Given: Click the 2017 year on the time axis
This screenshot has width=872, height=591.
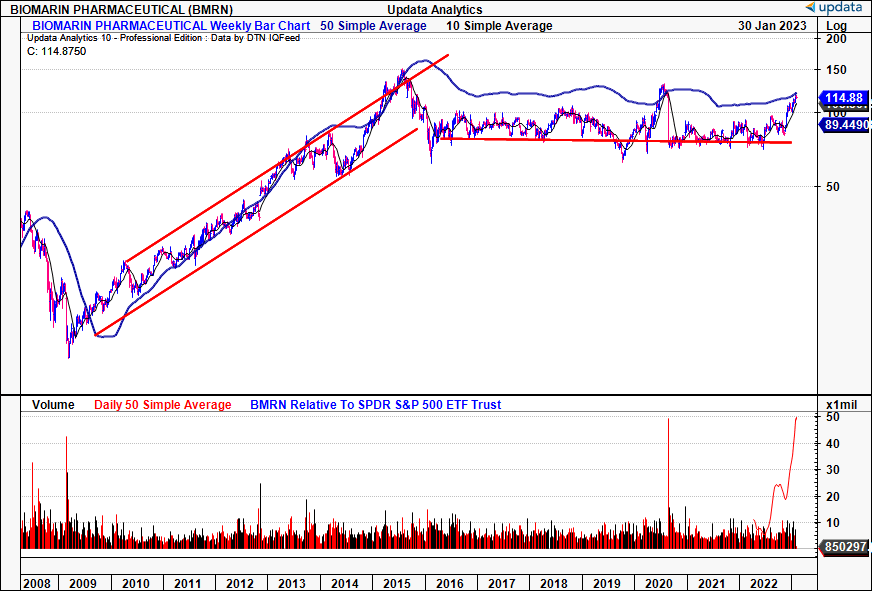Looking at the screenshot, I should pos(502,584).
